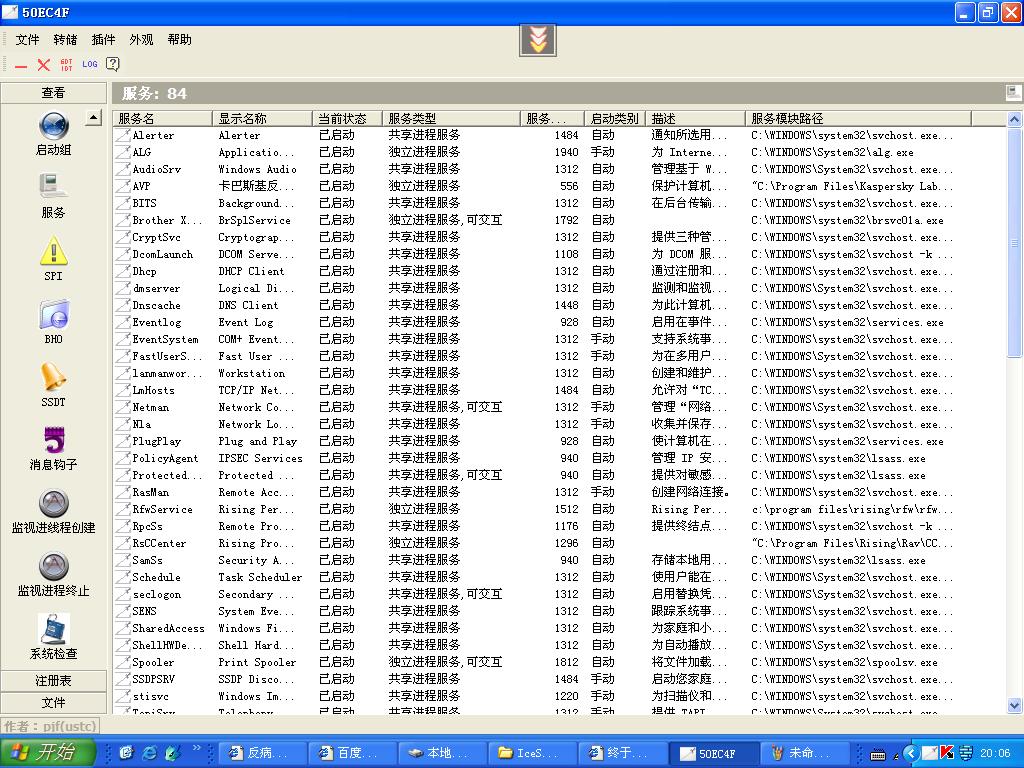This screenshot has height=768, width=1024.
Task: Expand the quick launch overflow chevron
Action: (197, 748)
